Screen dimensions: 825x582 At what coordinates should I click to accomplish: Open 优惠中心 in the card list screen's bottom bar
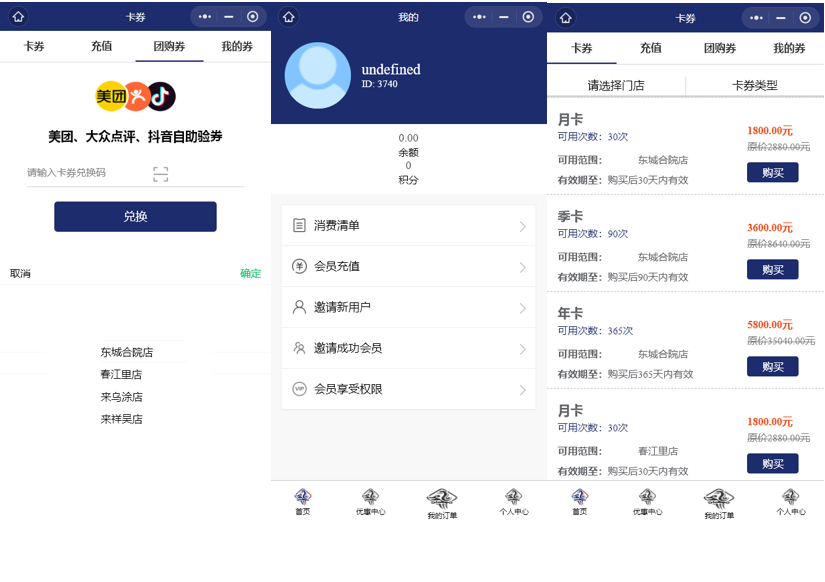648,501
